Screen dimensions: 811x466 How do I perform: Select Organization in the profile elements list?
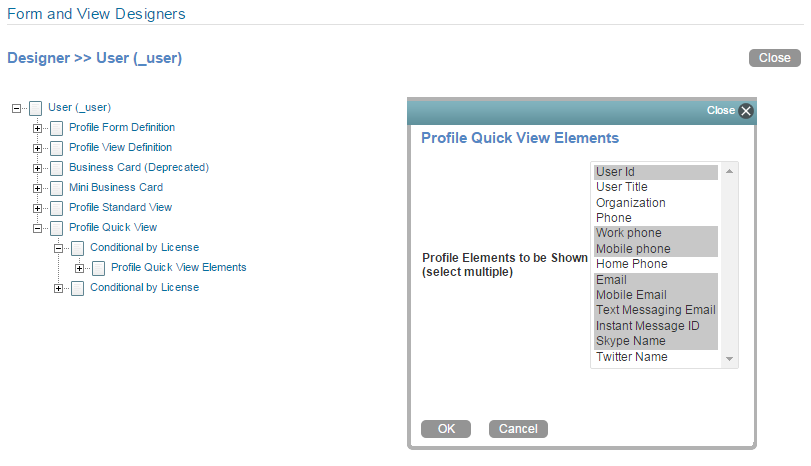coord(630,203)
